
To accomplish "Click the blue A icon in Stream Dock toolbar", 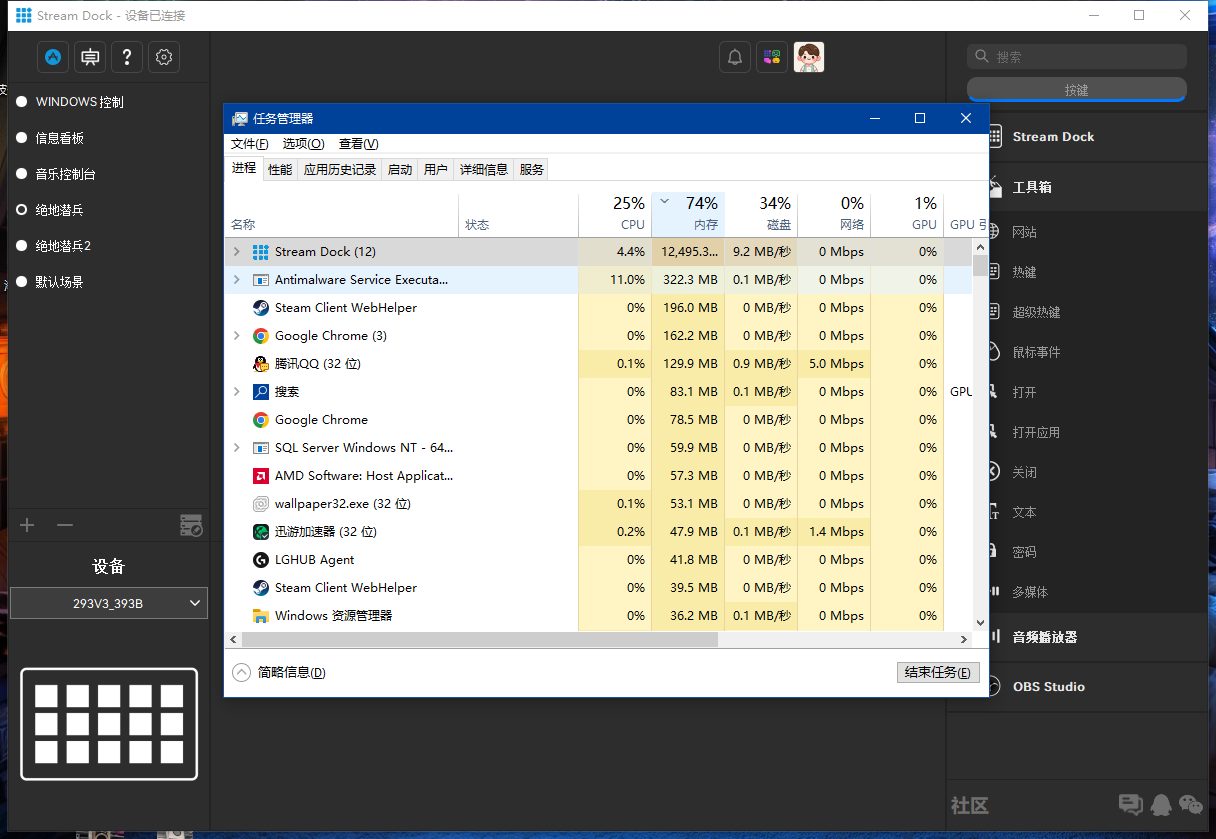I will coord(53,57).
